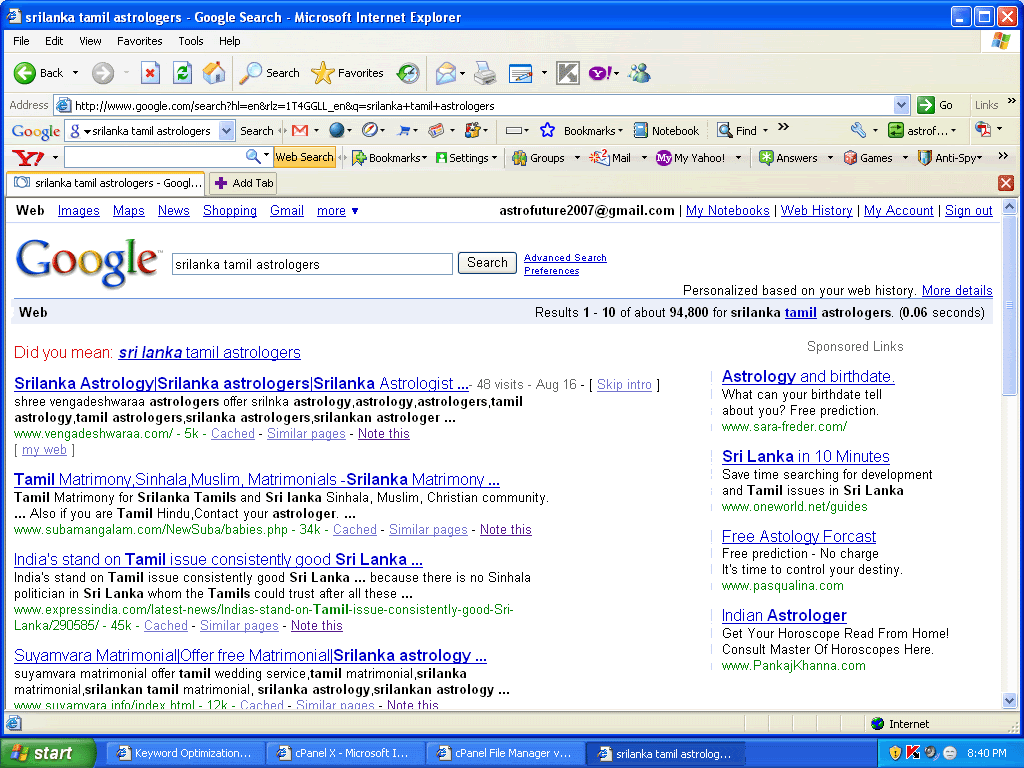Open Google Toolbar wrench settings icon
The height and width of the screenshot is (768, 1024).
point(858,130)
